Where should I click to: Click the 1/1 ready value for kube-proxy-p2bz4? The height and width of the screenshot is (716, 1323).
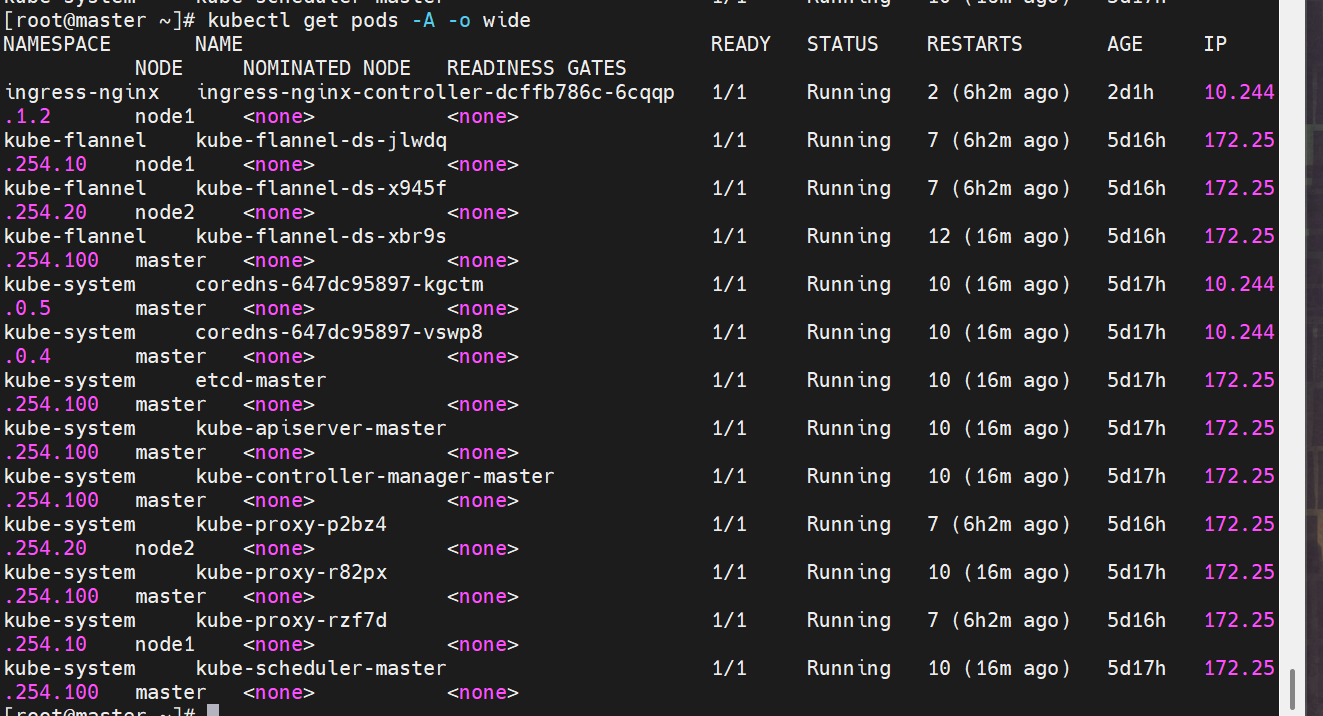(x=729, y=524)
